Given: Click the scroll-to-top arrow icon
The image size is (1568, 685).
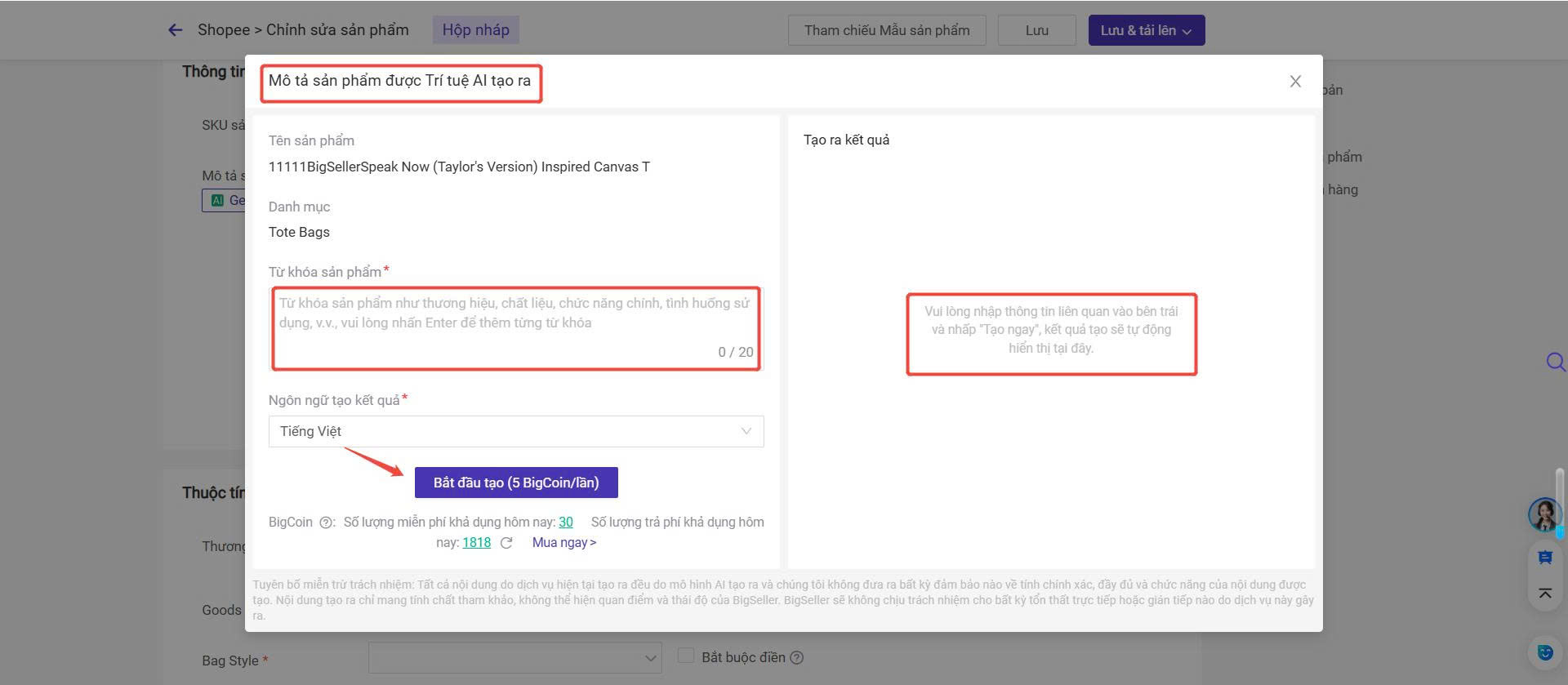Looking at the screenshot, I should tap(1544, 594).
